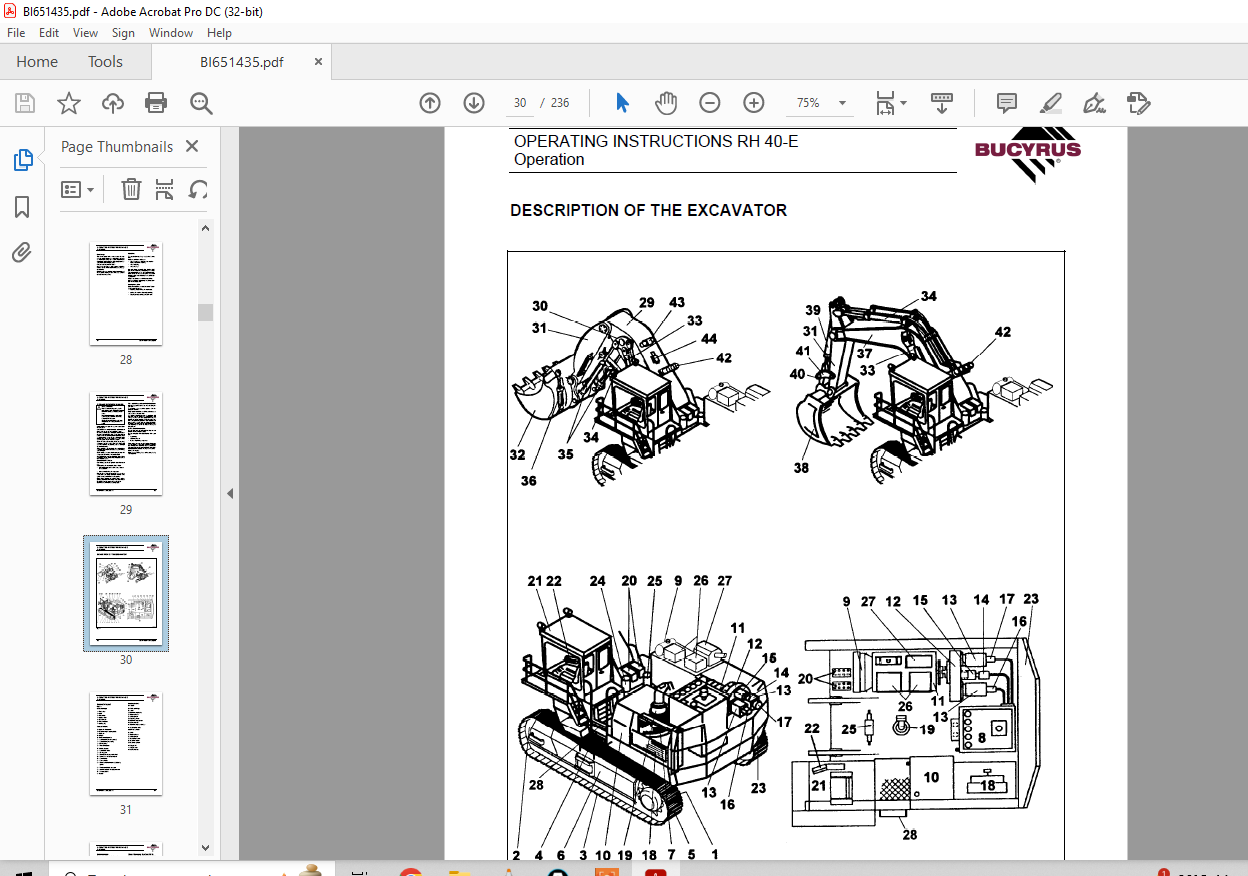
Task: Open the edit PDF stamp tool
Action: (1138, 103)
